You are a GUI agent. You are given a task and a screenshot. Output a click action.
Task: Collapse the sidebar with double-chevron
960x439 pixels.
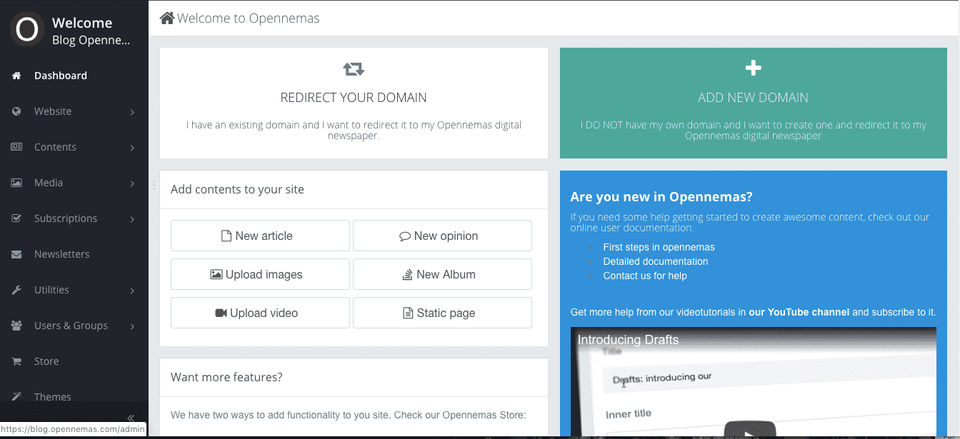click(x=130, y=417)
